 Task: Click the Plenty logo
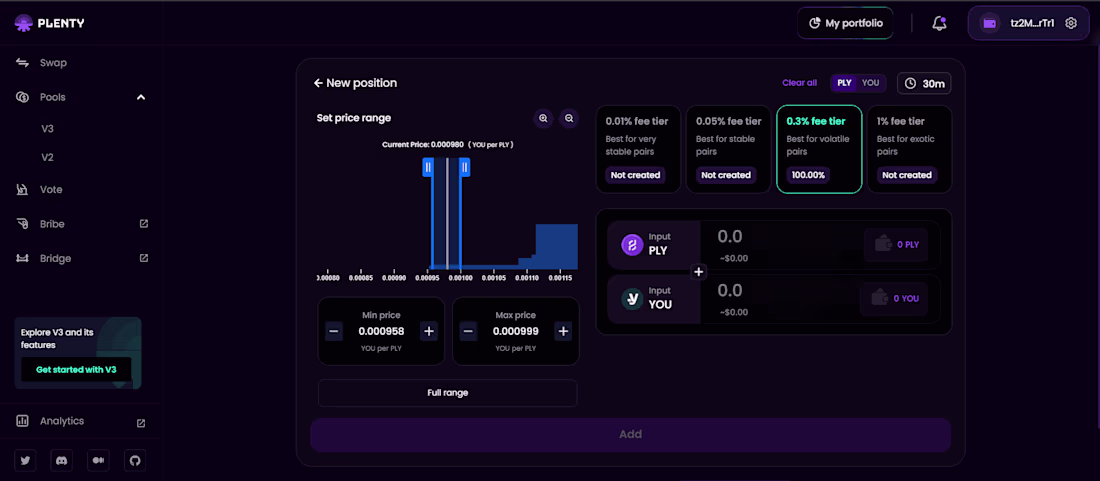49,23
